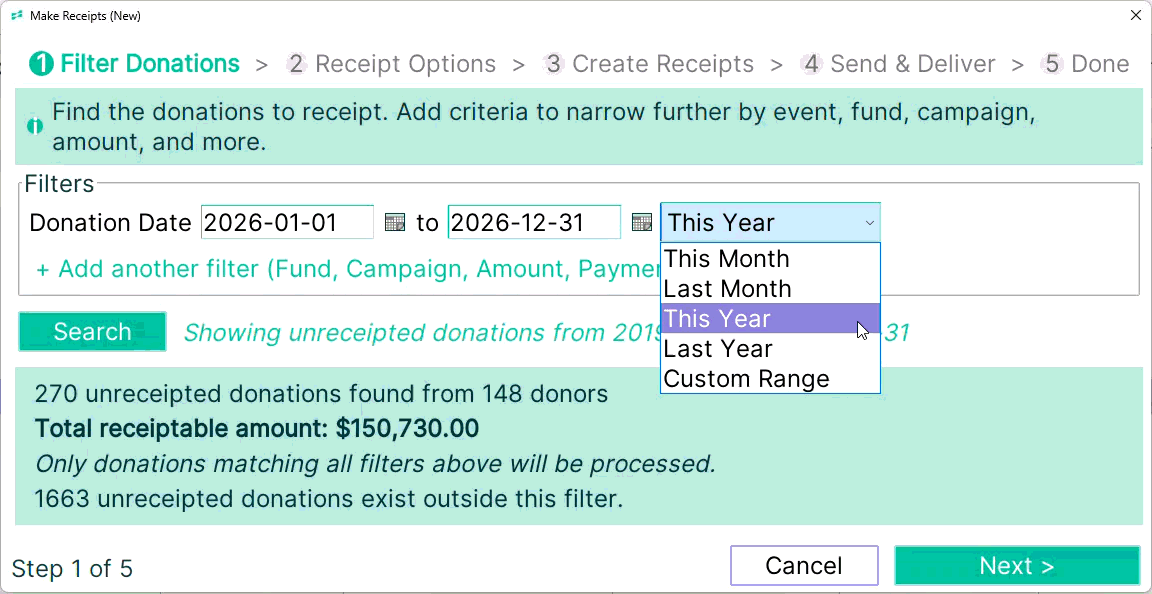Close the Make Receipts window
1152x594 pixels.
(x=1137, y=15)
